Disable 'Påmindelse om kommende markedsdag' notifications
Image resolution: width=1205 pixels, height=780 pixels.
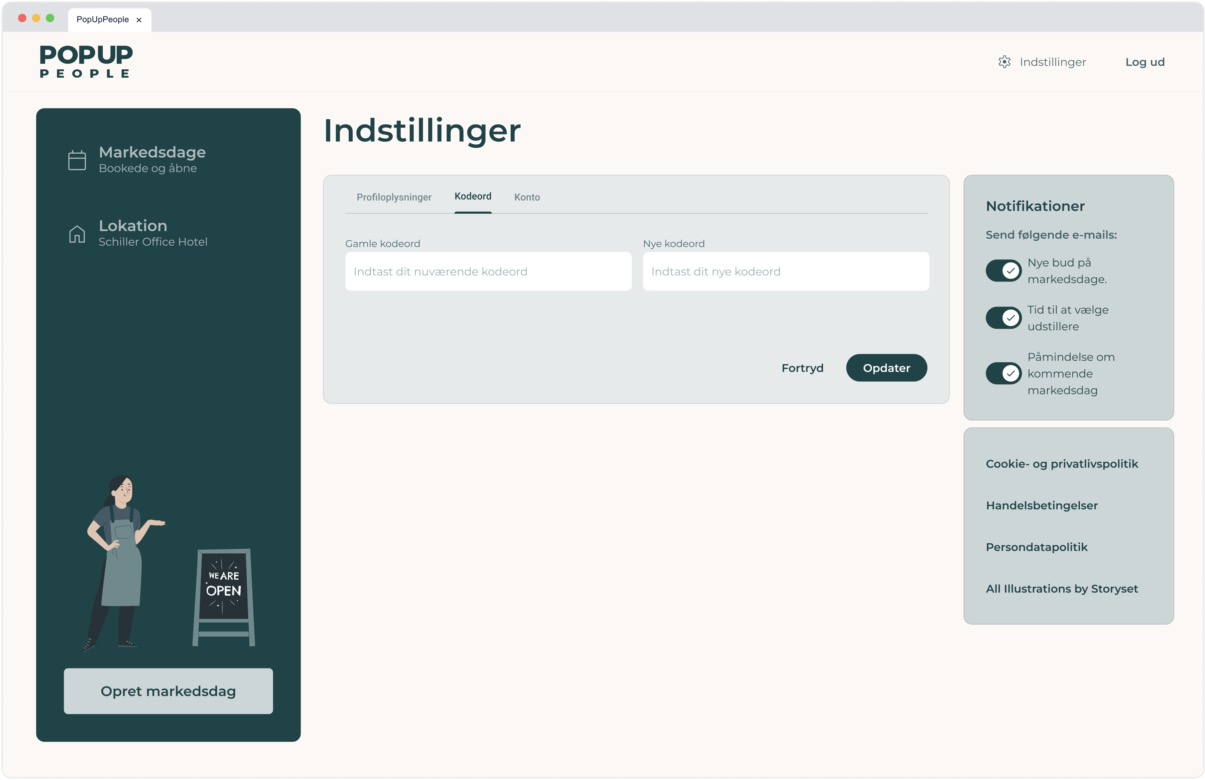(x=1003, y=373)
